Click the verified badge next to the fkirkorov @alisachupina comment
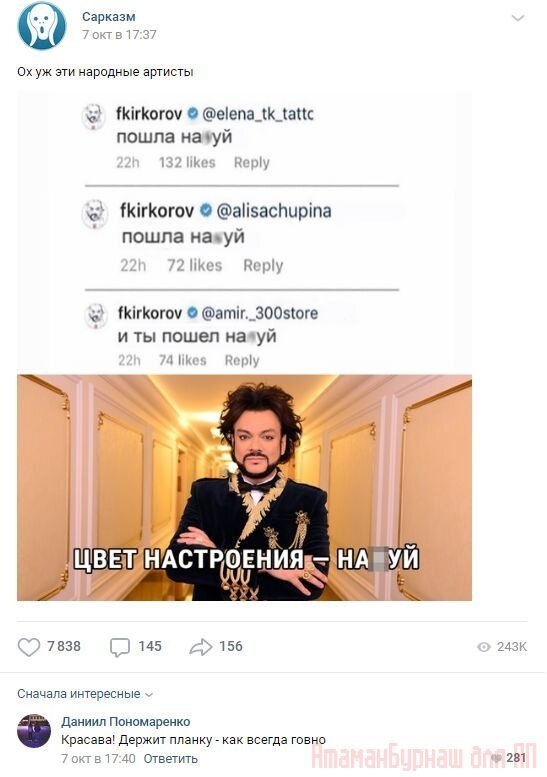Viewport: 547px width, 777px height. pos(205,211)
